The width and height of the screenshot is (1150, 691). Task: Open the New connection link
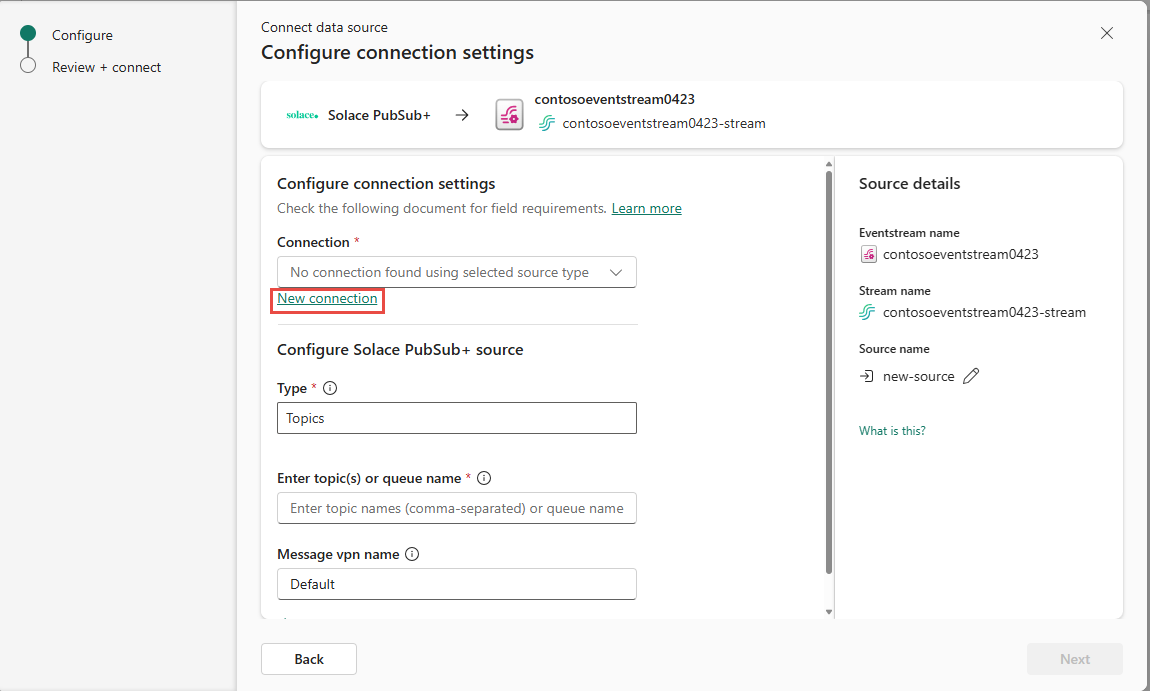pyautogui.click(x=327, y=299)
